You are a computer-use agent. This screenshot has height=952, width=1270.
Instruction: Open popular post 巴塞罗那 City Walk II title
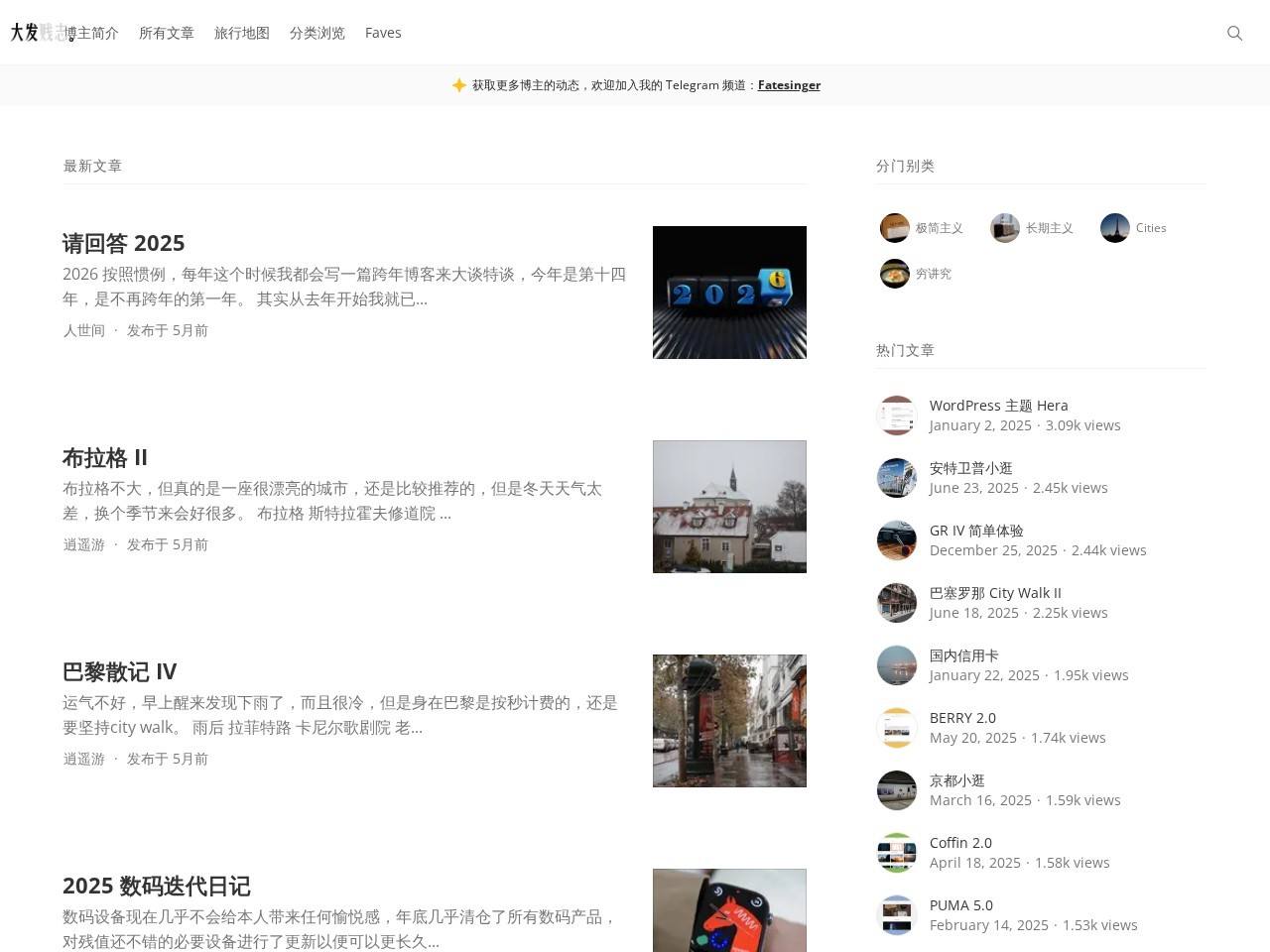click(995, 593)
